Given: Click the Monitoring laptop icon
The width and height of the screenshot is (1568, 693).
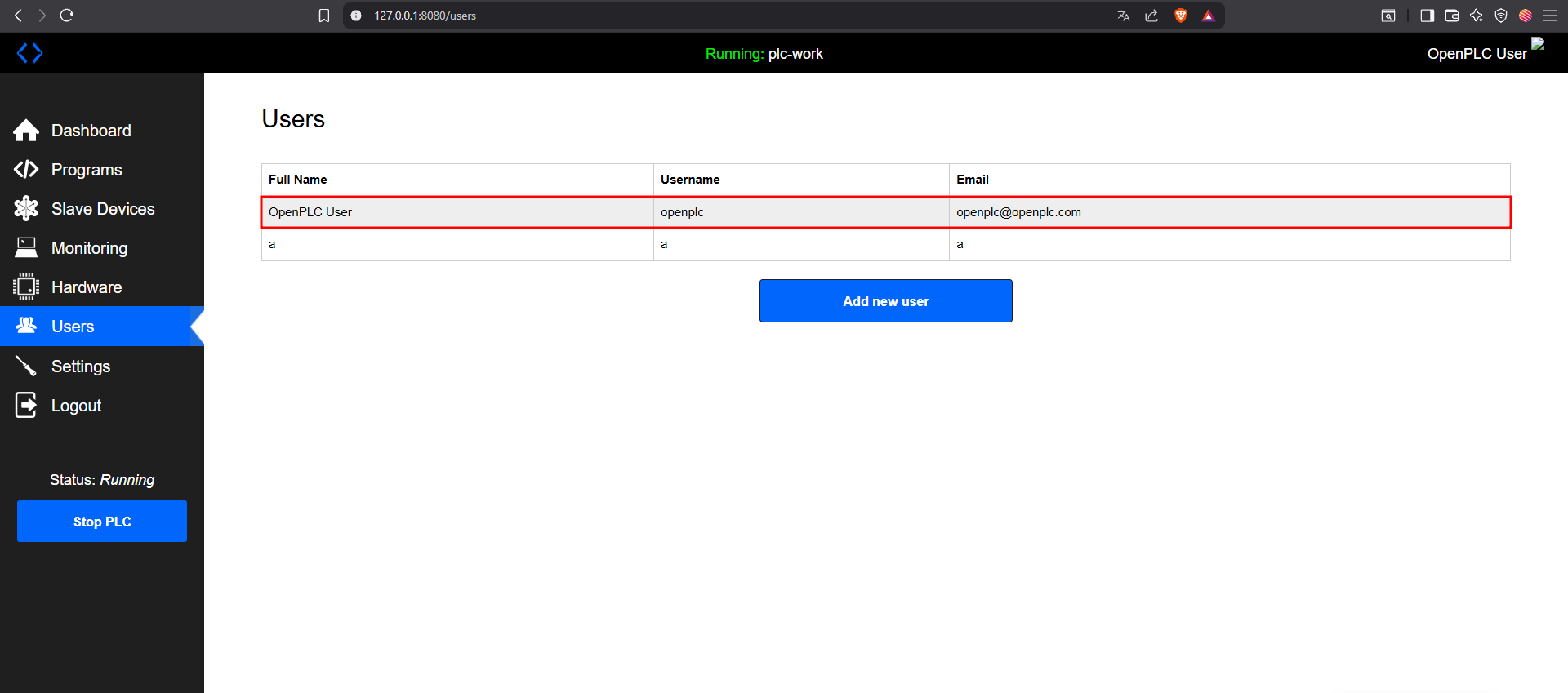Looking at the screenshot, I should tap(26, 247).
